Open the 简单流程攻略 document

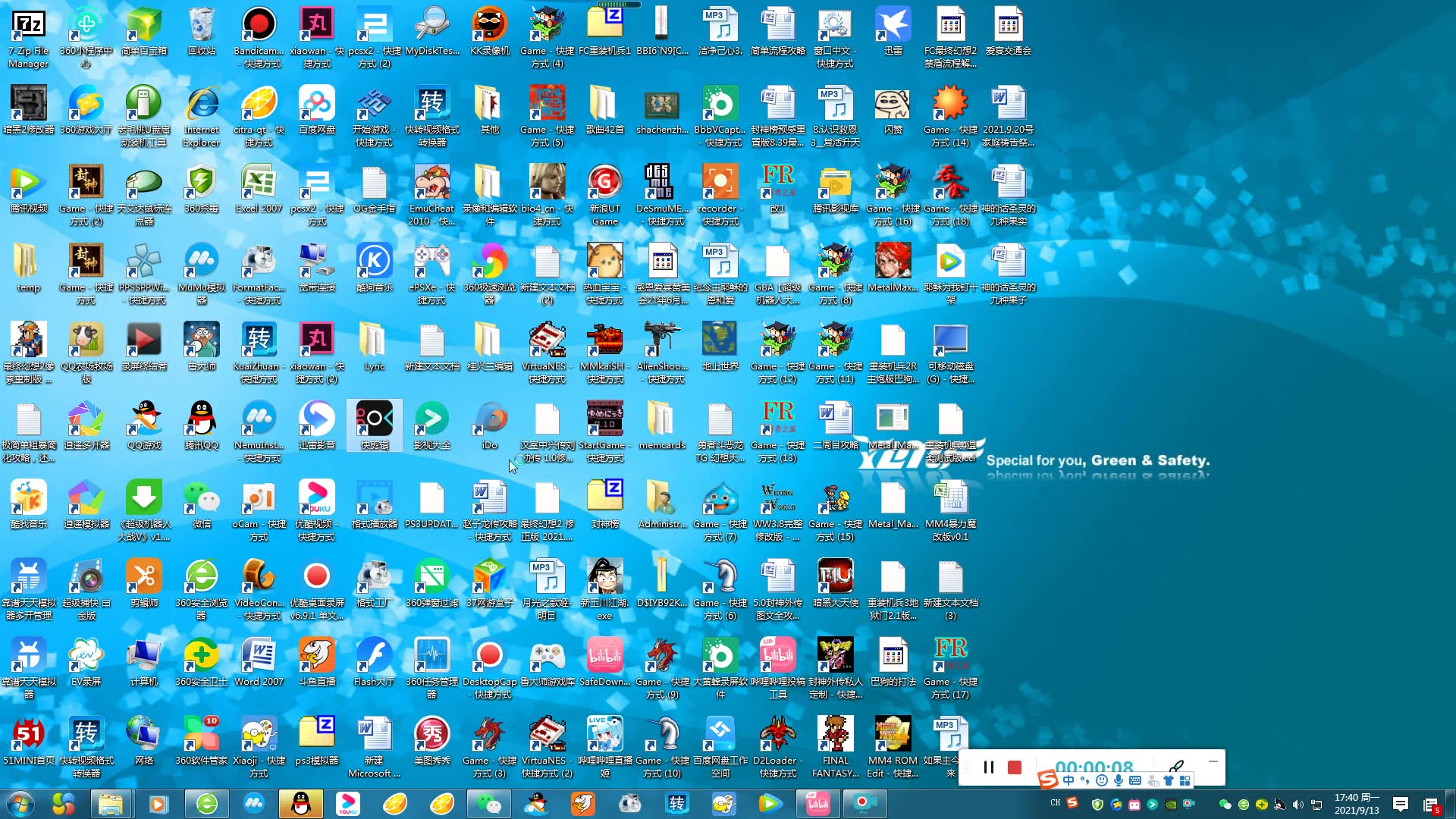click(778, 31)
